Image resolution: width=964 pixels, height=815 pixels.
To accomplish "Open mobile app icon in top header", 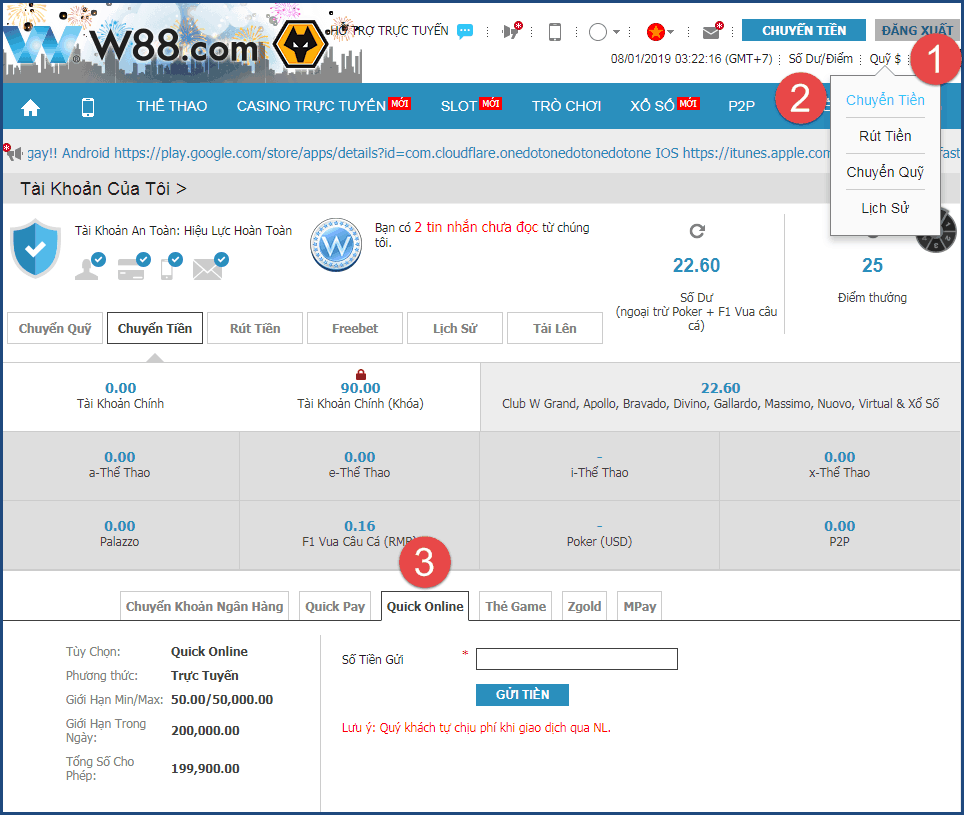I will pos(555,31).
